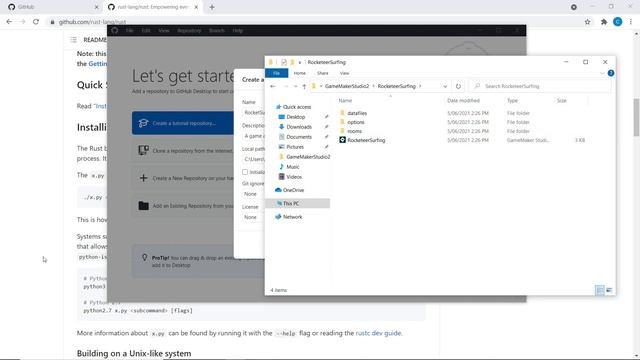640x360 pixels.
Task: Open the options folder in File Explorer
Action: [356, 122]
